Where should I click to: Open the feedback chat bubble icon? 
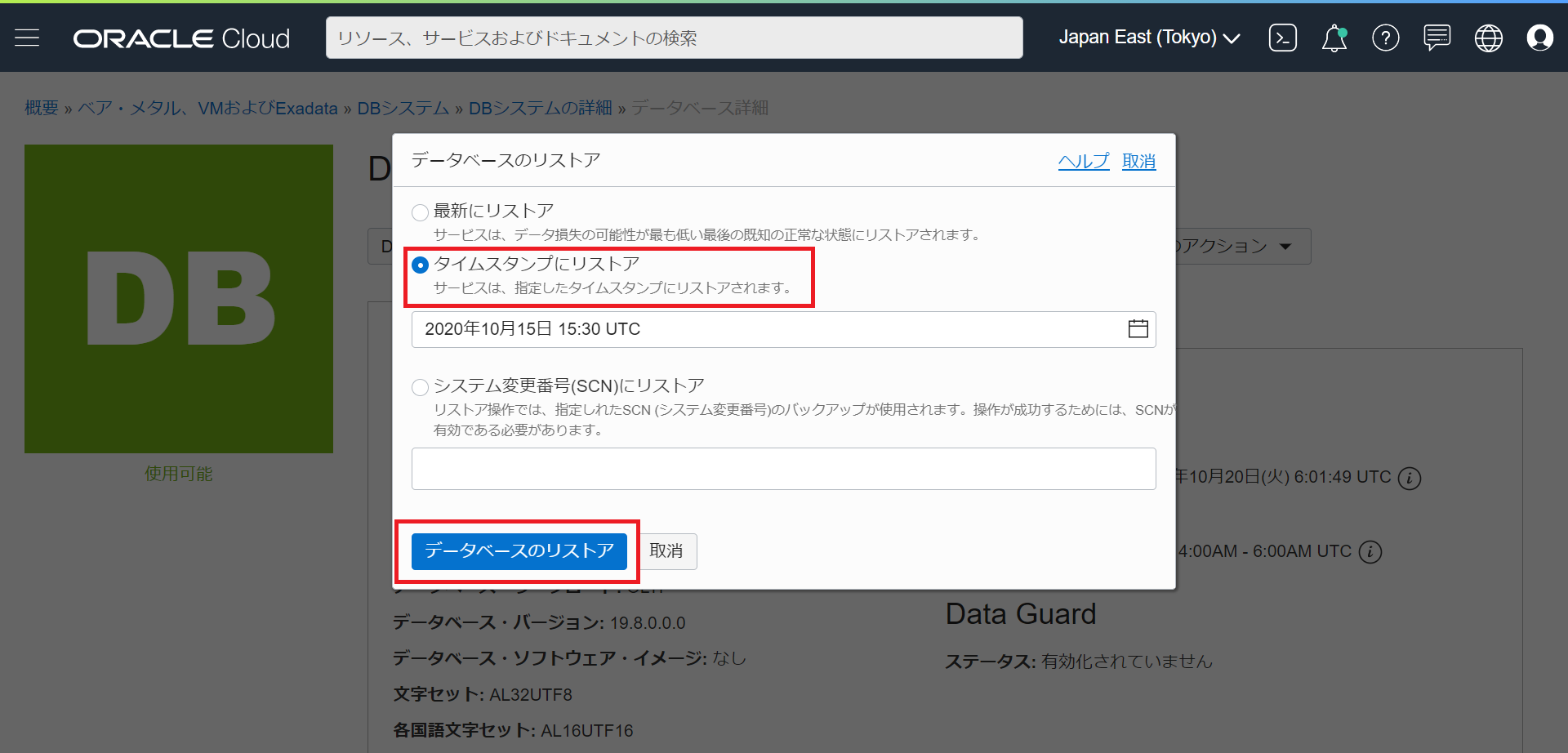tap(1437, 38)
